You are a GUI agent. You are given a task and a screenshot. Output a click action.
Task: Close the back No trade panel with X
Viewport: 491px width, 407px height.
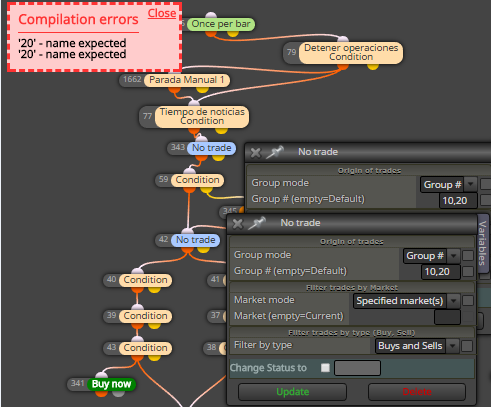(256, 153)
